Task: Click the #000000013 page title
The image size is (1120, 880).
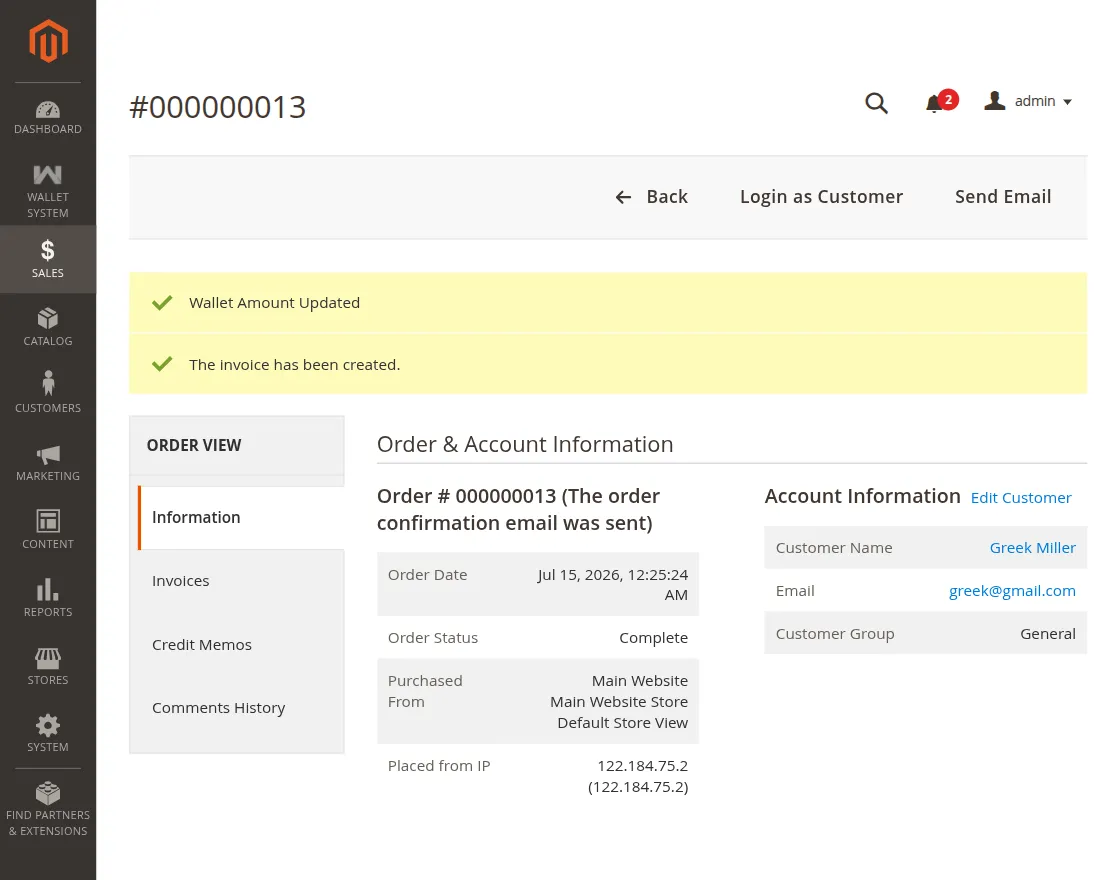Action: point(217,107)
